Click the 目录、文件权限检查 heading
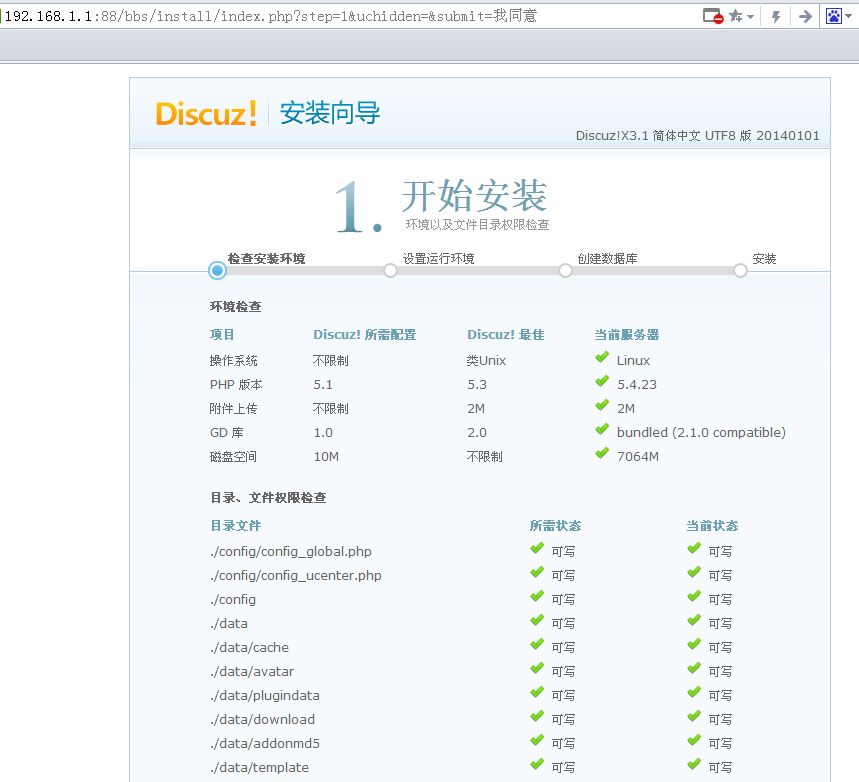The image size is (859, 782). point(268,498)
